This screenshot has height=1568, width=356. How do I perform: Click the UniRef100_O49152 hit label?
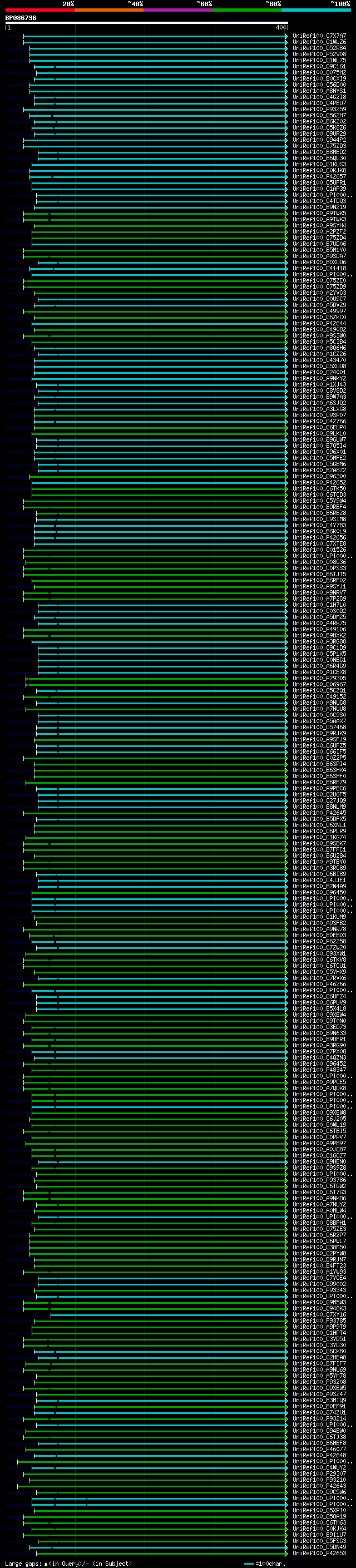click(319, 696)
